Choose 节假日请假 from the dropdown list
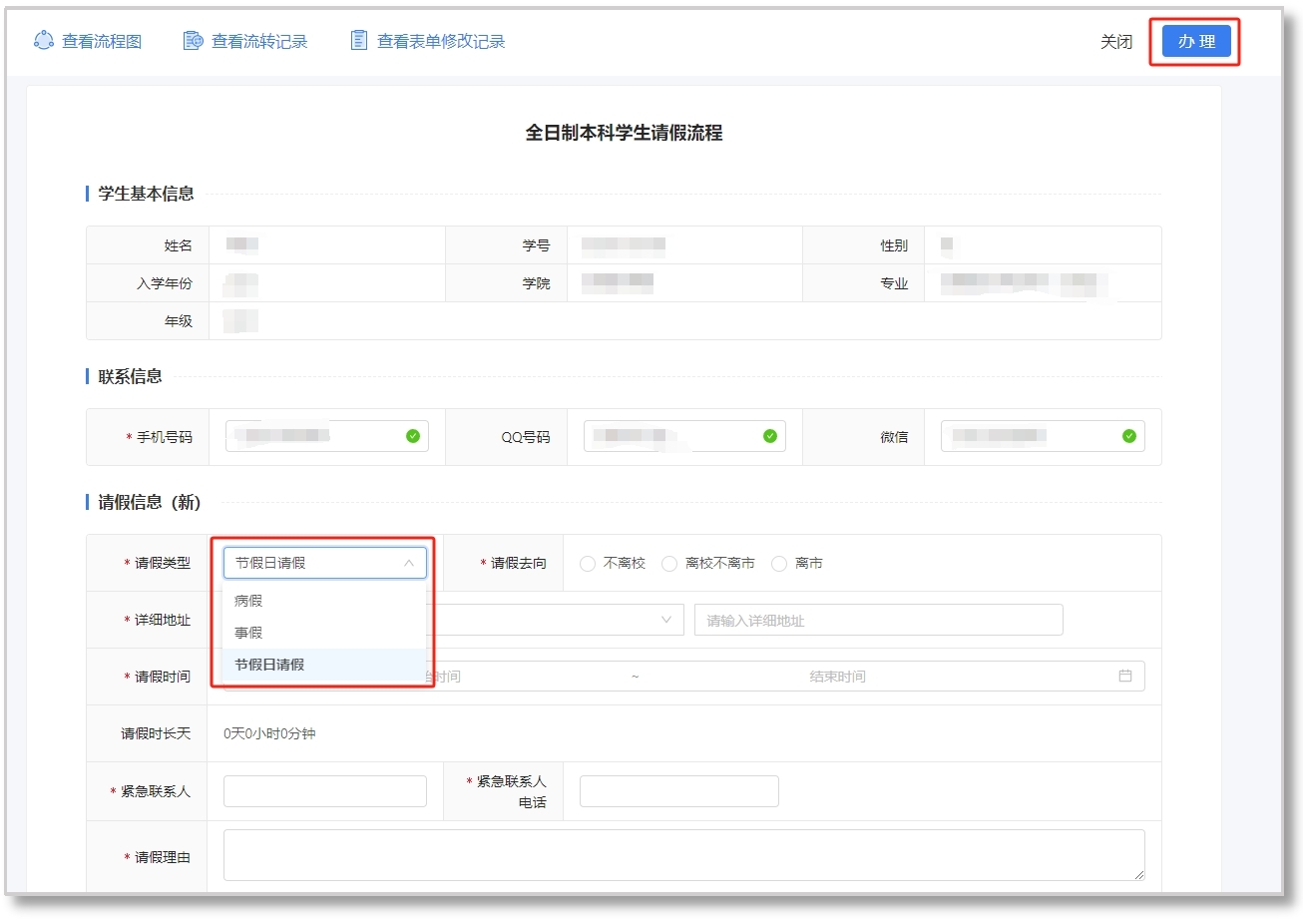 (x=324, y=665)
